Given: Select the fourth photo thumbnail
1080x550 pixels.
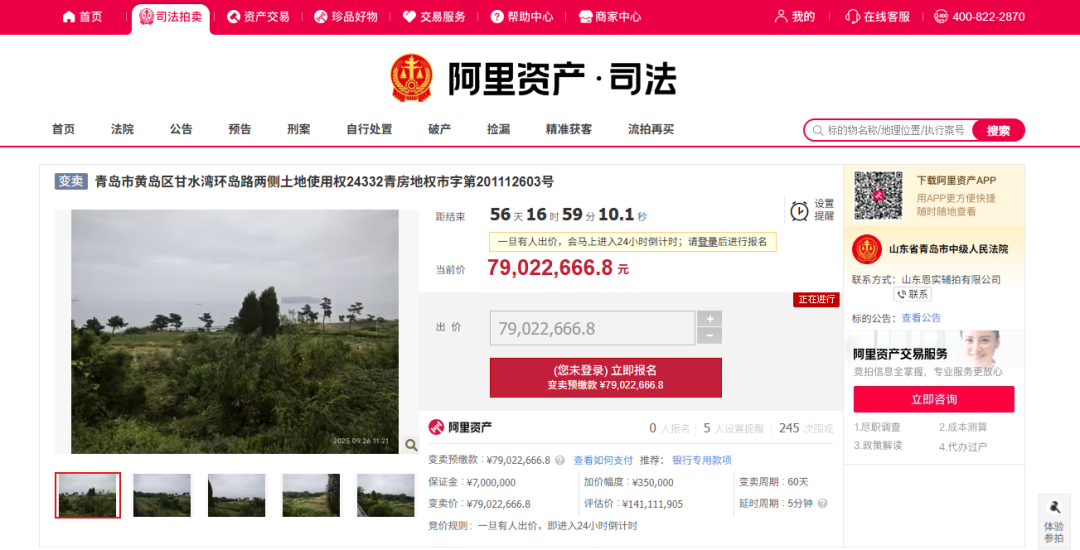Looking at the screenshot, I should (311, 495).
